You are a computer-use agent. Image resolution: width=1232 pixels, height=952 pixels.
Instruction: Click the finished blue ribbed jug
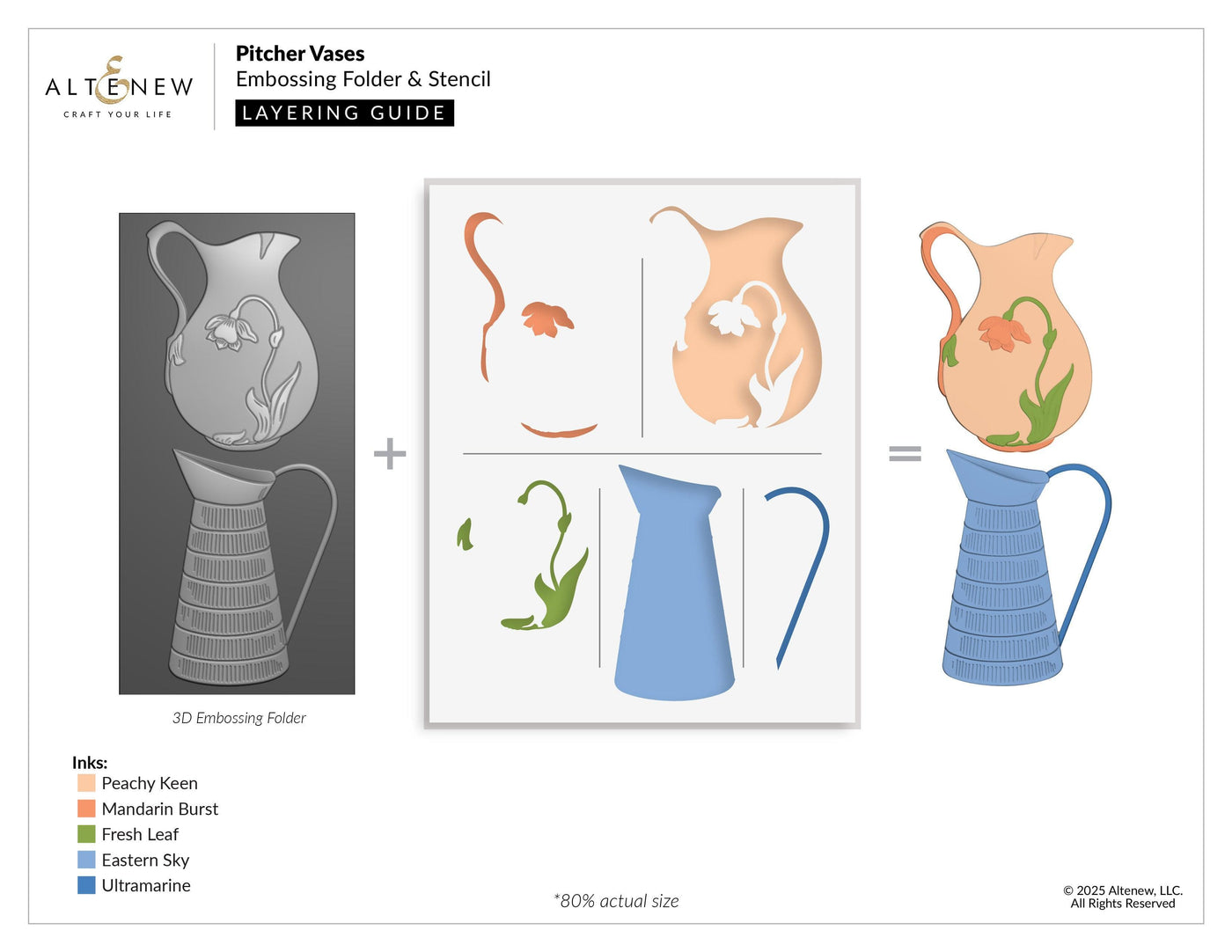pyautogui.click(x=1003, y=581)
